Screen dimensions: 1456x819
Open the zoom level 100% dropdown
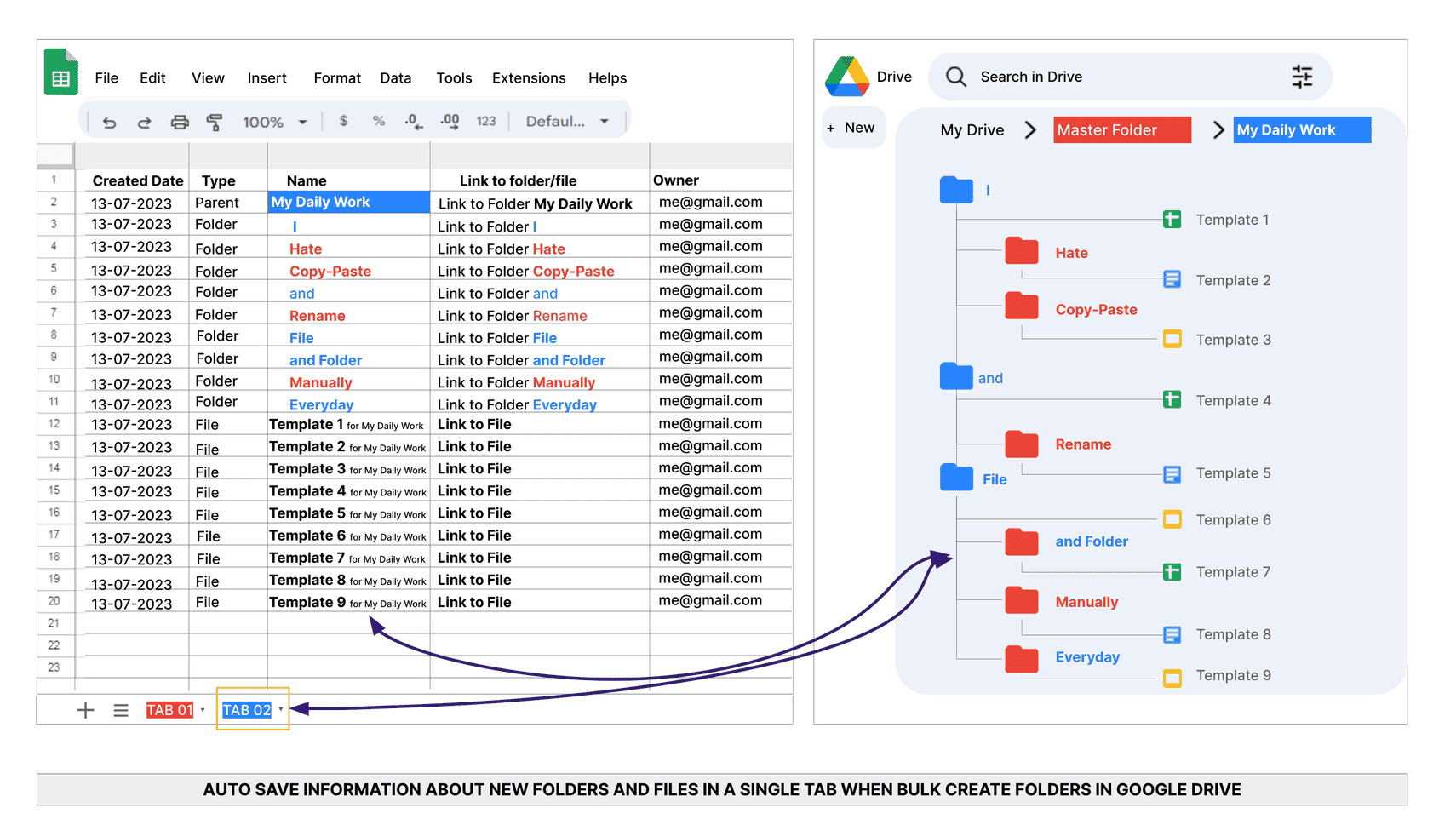click(274, 121)
